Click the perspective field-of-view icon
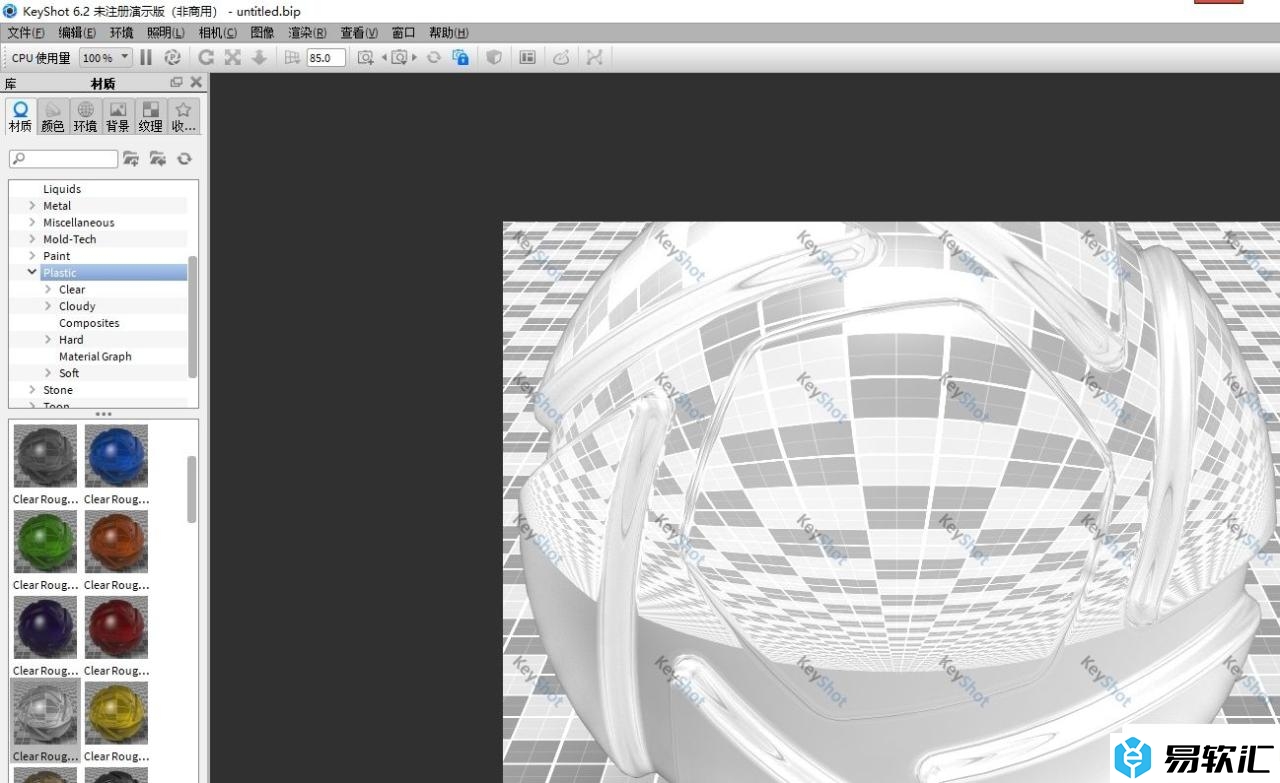The image size is (1280, 783). [x=292, y=58]
